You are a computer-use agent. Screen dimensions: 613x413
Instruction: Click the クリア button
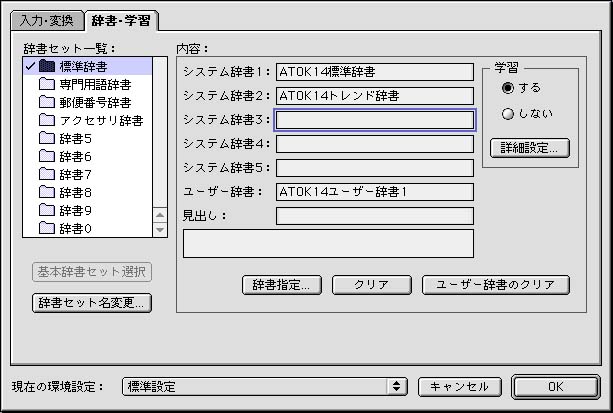[x=372, y=285]
